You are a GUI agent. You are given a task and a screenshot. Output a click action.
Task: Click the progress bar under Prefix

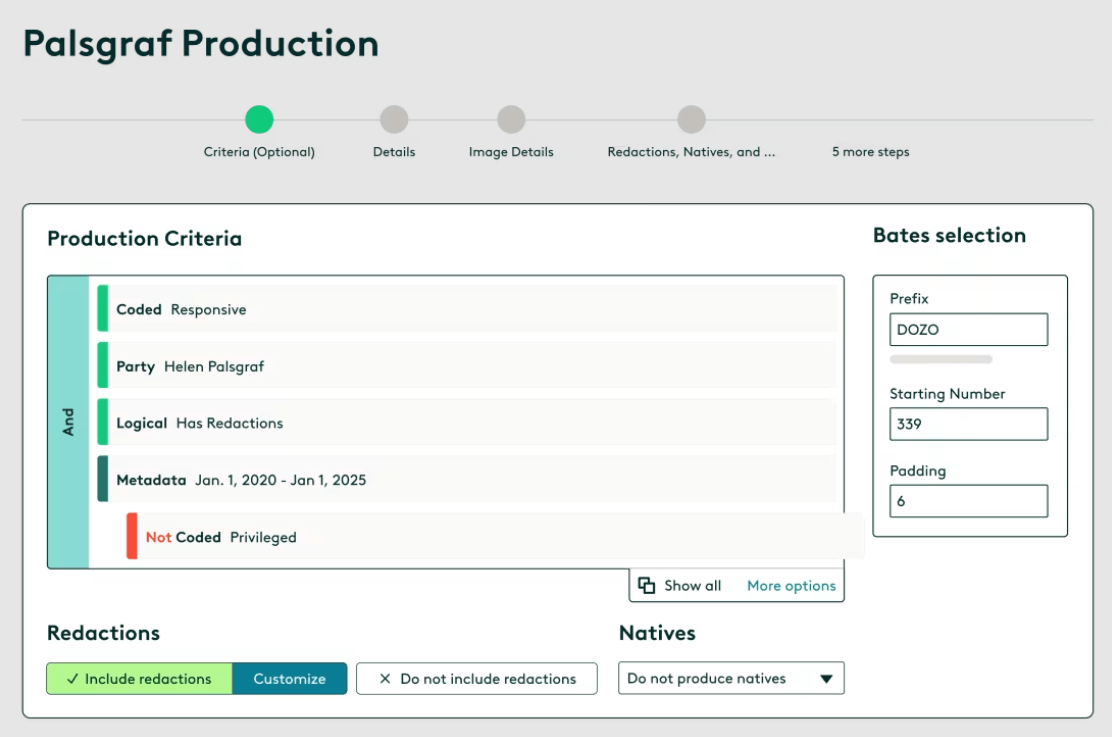coord(941,359)
